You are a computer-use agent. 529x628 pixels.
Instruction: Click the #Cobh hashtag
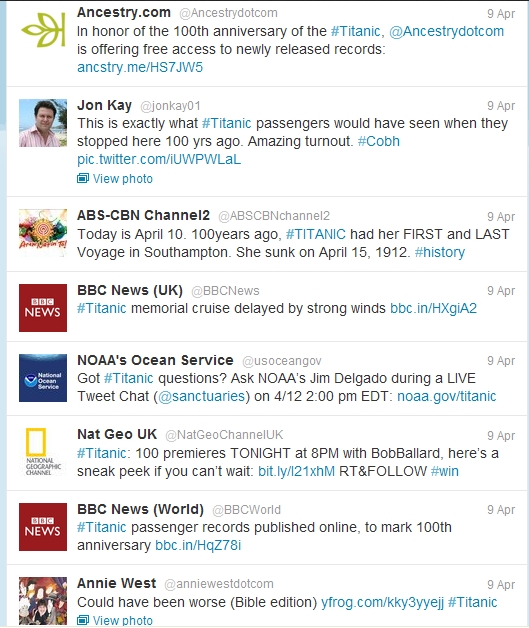point(378,141)
